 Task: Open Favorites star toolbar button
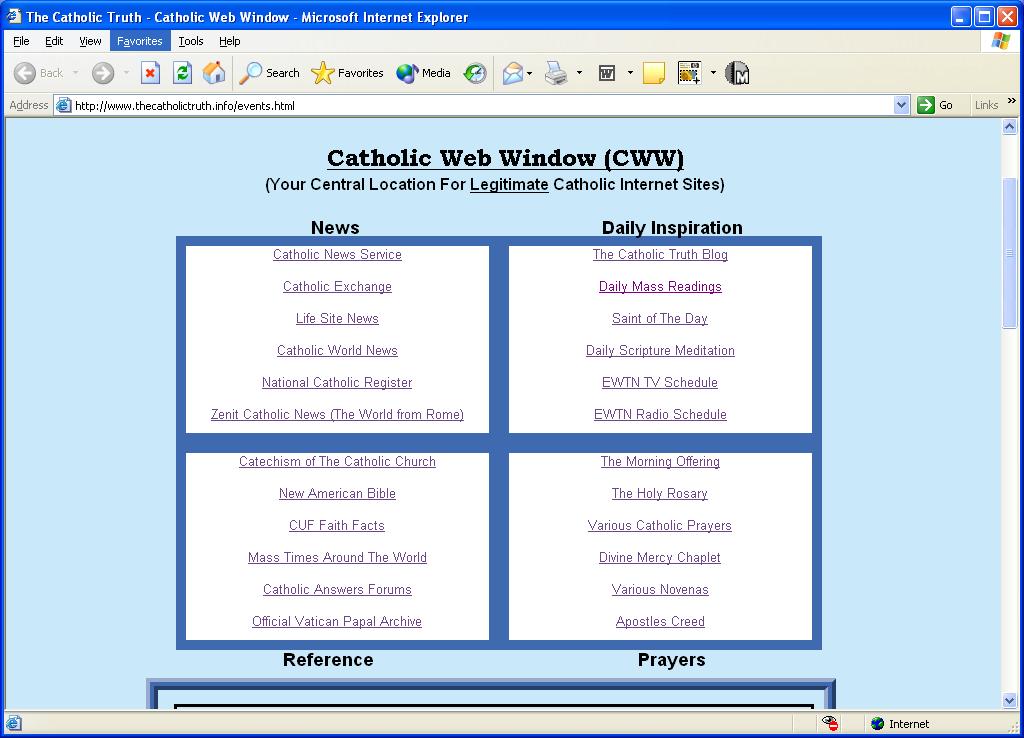click(347, 73)
